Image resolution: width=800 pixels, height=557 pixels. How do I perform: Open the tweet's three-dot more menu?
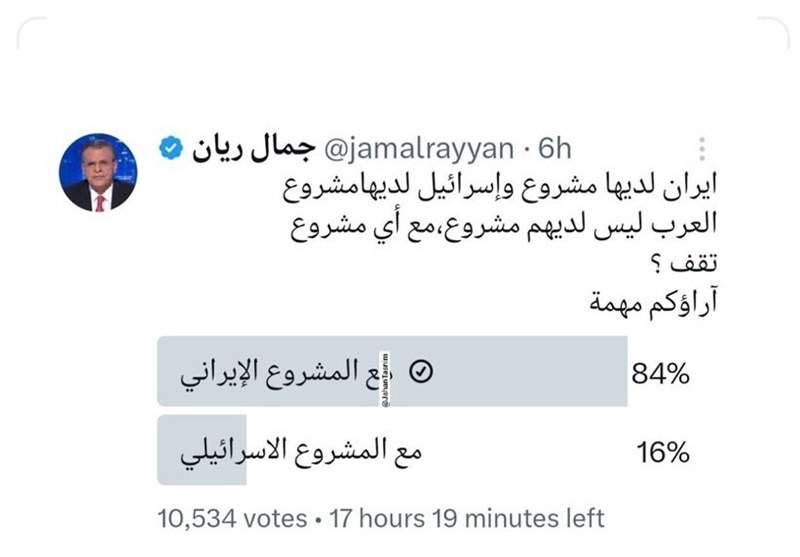point(701,149)
